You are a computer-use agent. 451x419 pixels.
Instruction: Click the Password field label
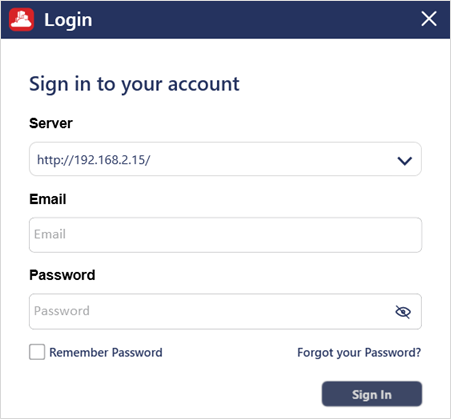(x=62, y=275)
